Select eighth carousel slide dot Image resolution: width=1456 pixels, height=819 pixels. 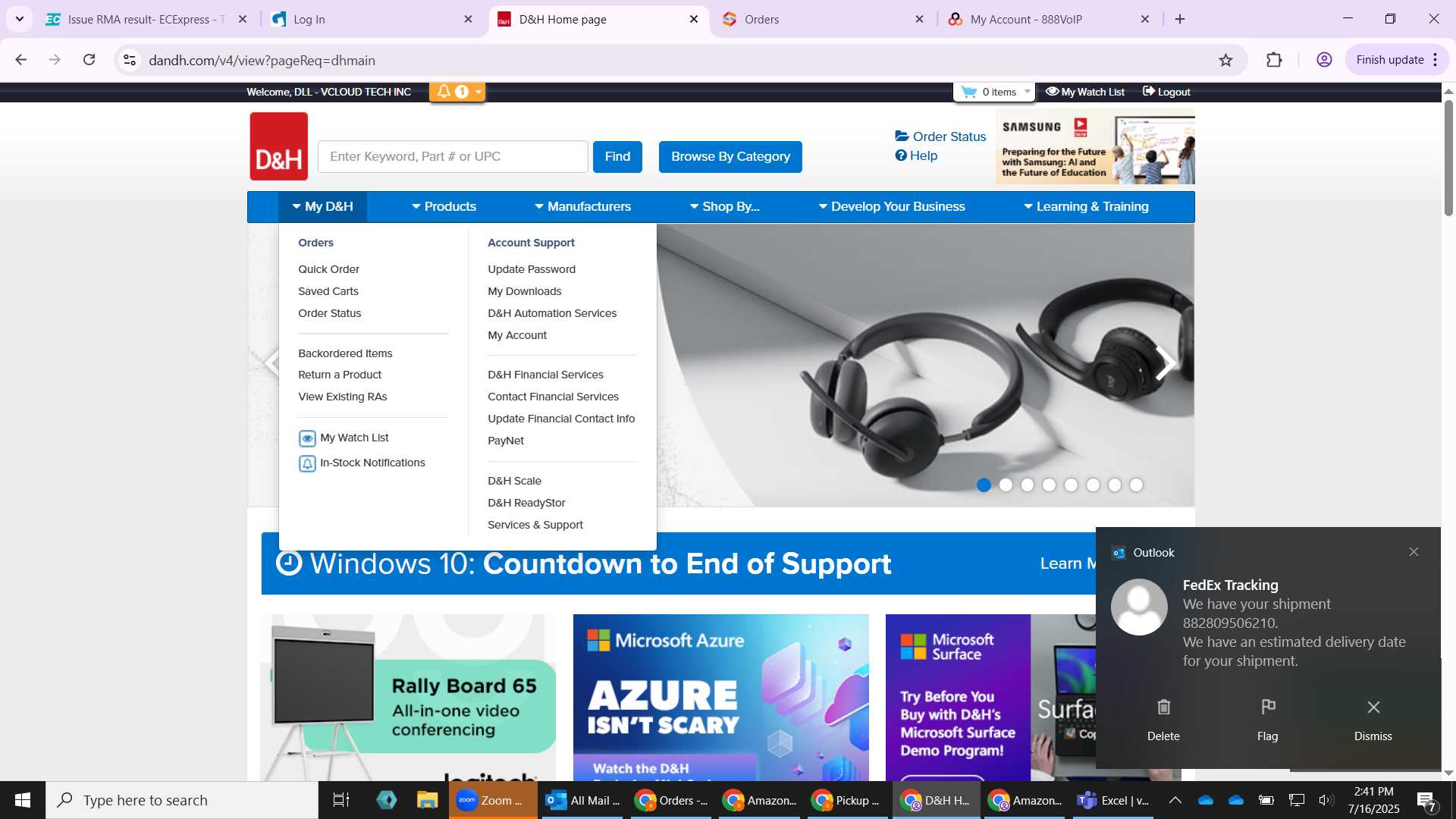tap(1136, 485)
